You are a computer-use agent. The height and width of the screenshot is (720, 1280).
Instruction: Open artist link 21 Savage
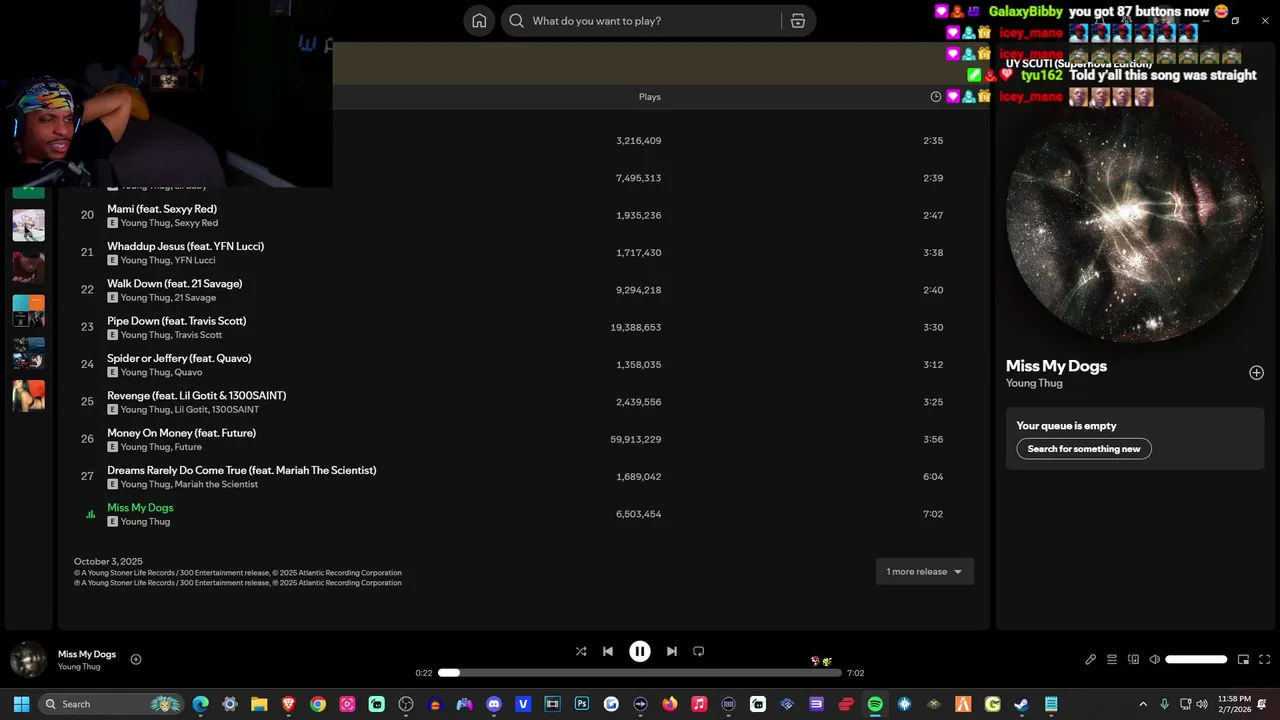coord(195,298)
